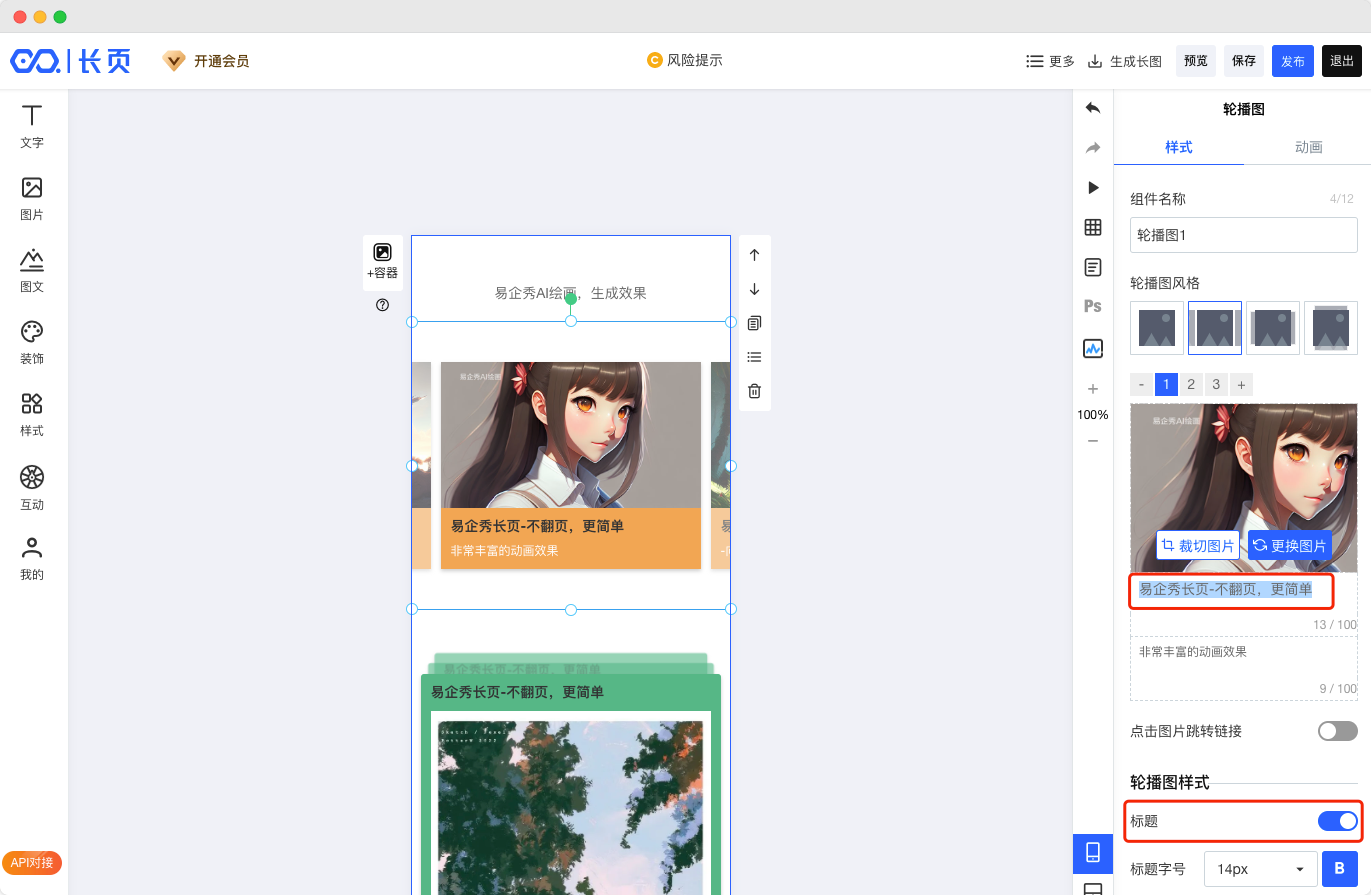The width and height of the screenshot is (1371, 895).
Task: Open the 文字 text tool
Action: [x=32, y=126]
